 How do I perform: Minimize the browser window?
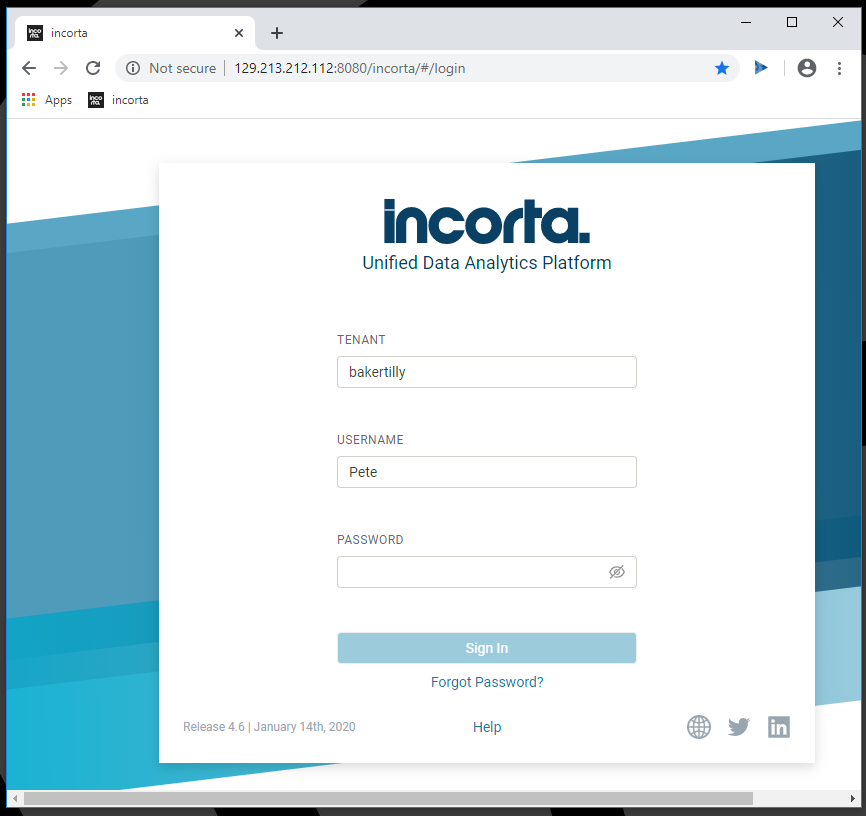pos(746,22)
